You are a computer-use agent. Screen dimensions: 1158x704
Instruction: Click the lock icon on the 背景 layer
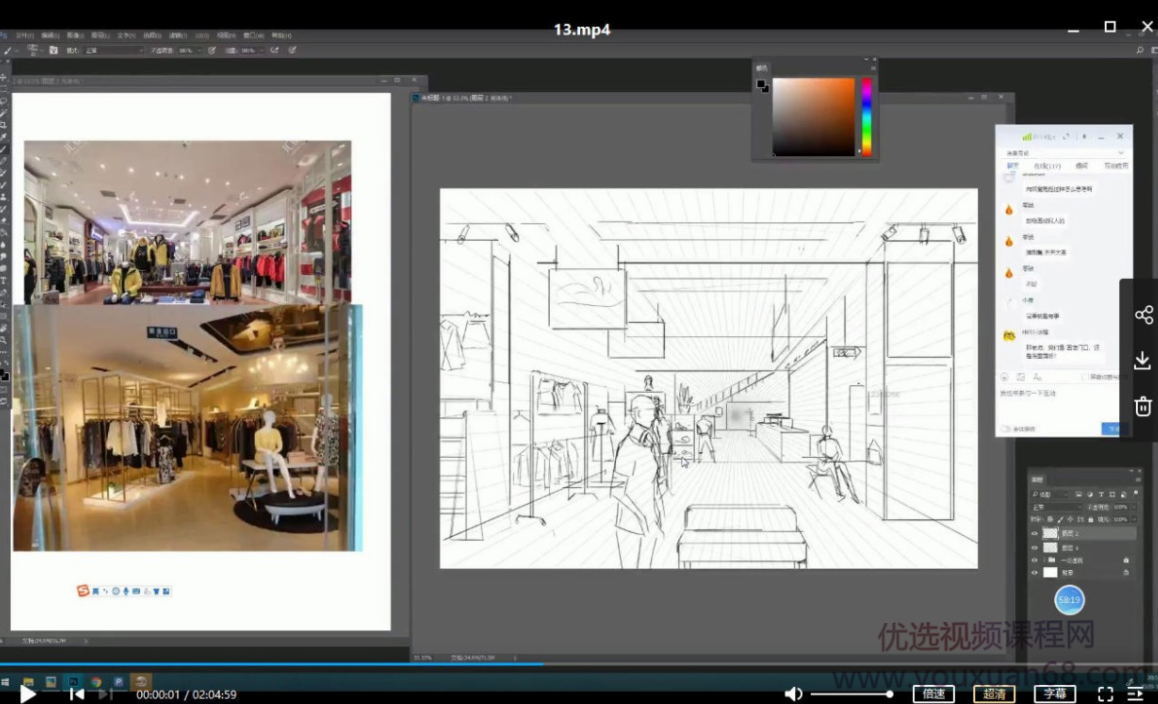(1127, 572)
